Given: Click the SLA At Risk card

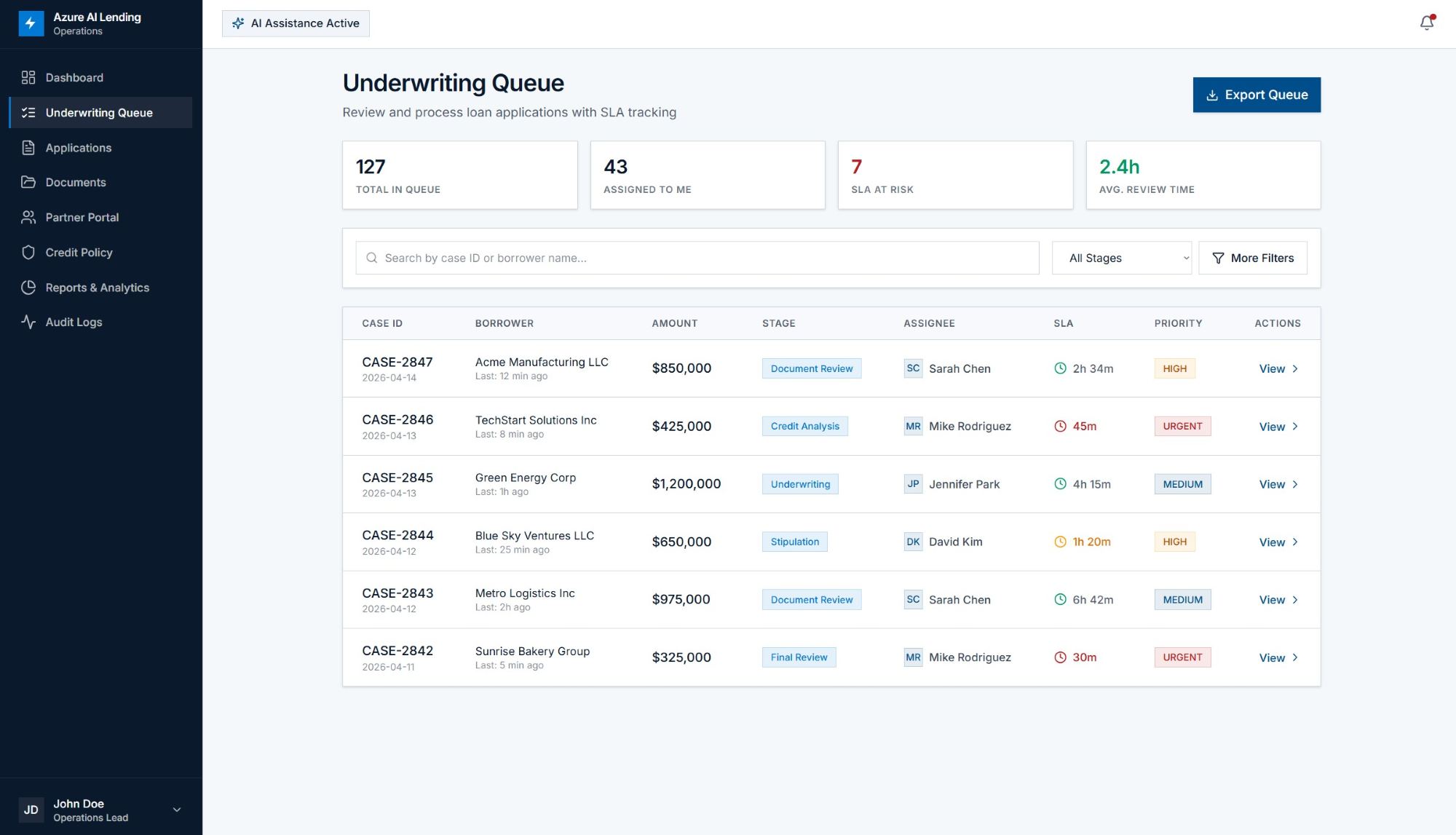Looking at the screenshot, I should click(955, 175).
